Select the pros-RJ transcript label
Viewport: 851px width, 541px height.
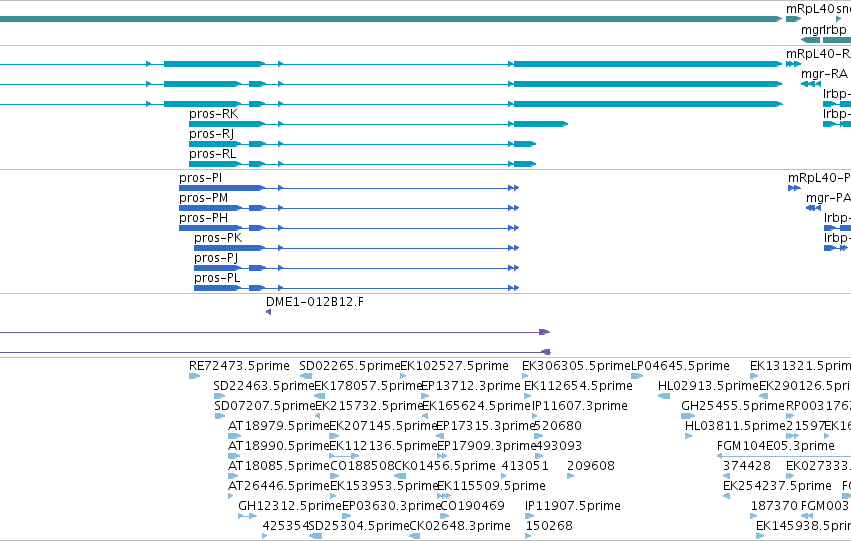tap(212, 134)
